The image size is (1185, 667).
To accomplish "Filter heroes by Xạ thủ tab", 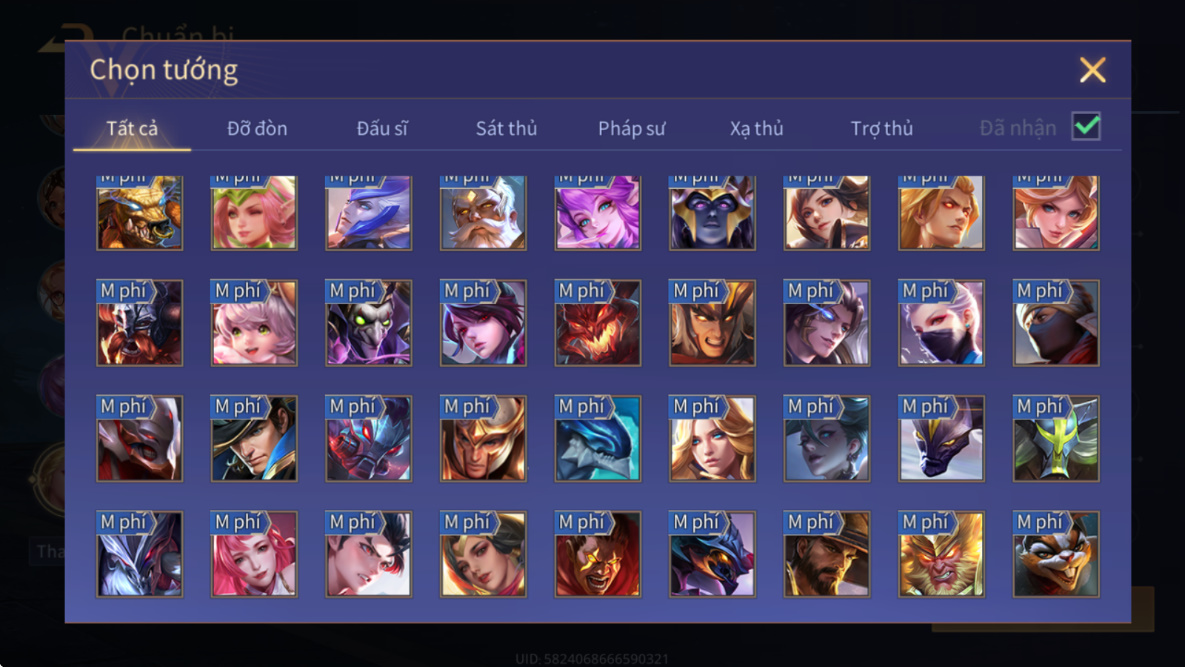I will coord(756,128).
